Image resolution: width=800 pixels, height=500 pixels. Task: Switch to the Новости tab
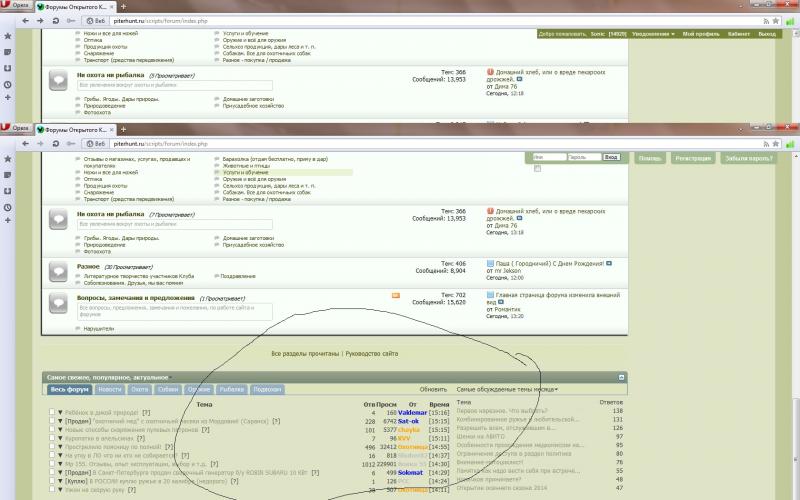tap(110, 389)
